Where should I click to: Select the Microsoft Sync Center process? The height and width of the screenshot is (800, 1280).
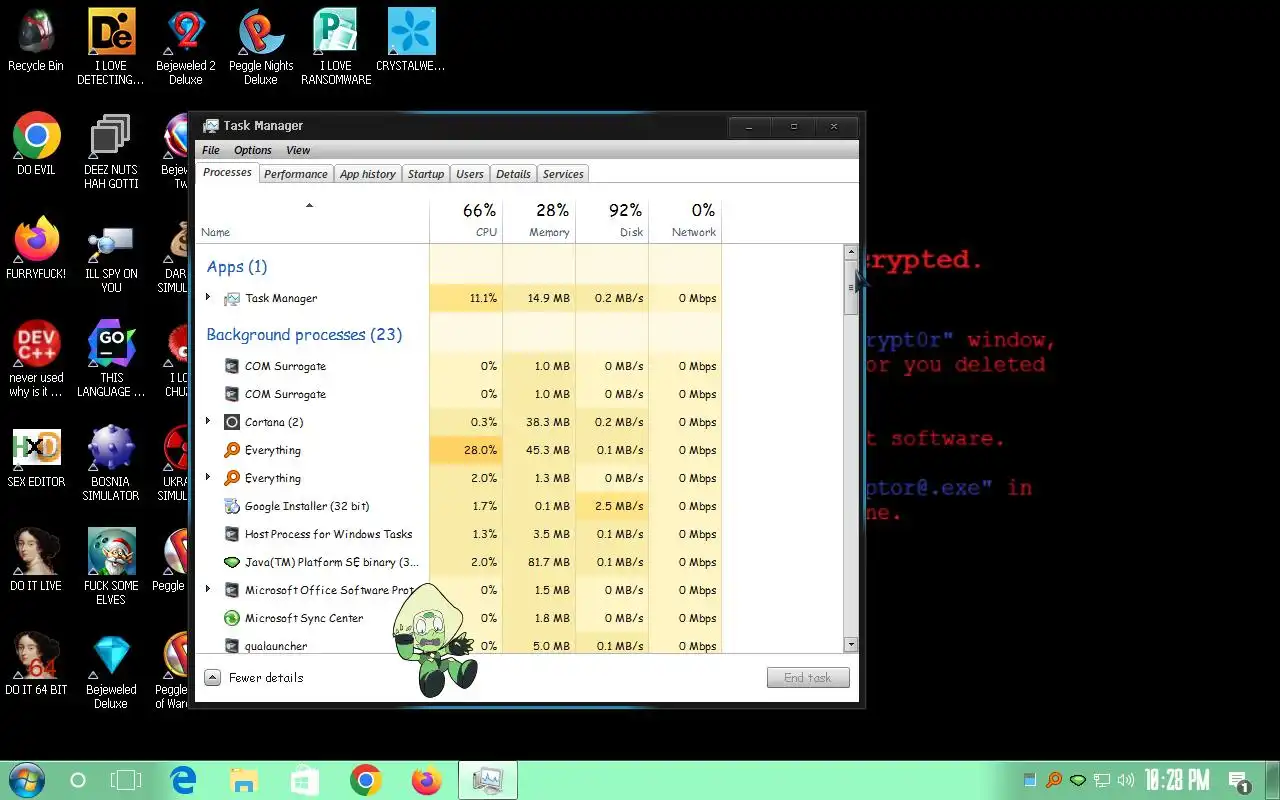click(458, 618)
